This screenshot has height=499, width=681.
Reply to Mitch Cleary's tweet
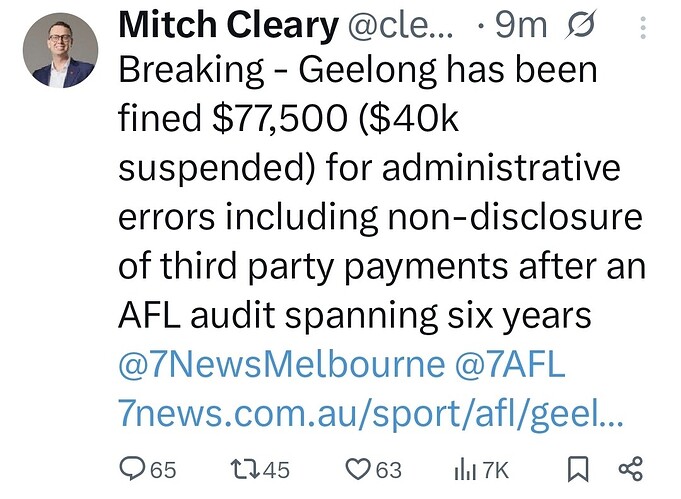[x=133, y=468]
